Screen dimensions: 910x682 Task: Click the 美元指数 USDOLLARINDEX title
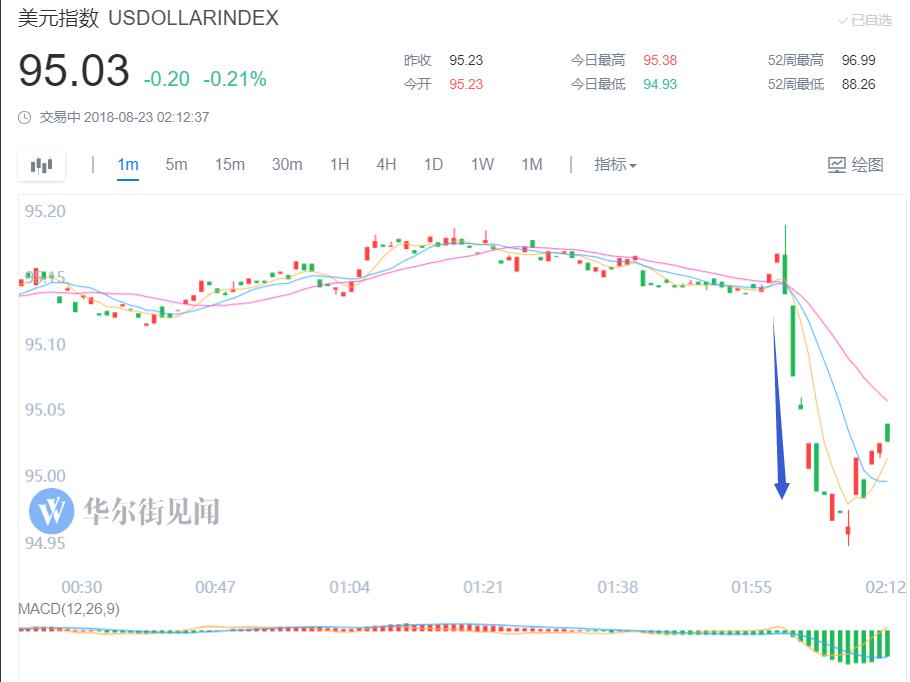148,18
